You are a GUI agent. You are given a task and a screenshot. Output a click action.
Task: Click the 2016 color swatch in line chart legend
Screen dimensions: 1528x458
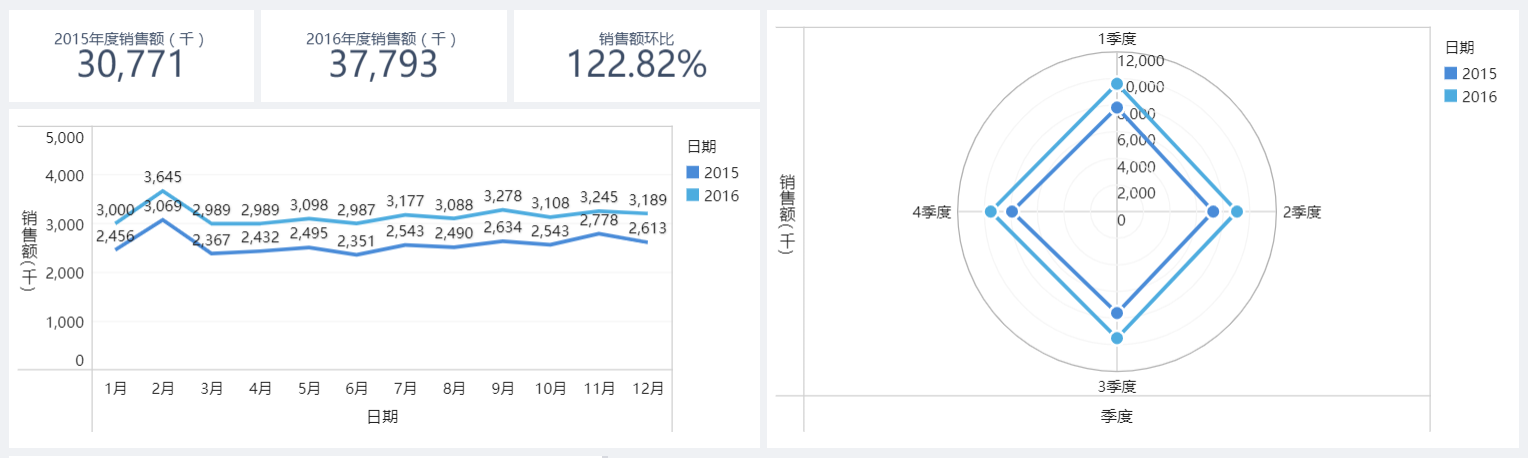pyautogui.click(x=692, y=195)
